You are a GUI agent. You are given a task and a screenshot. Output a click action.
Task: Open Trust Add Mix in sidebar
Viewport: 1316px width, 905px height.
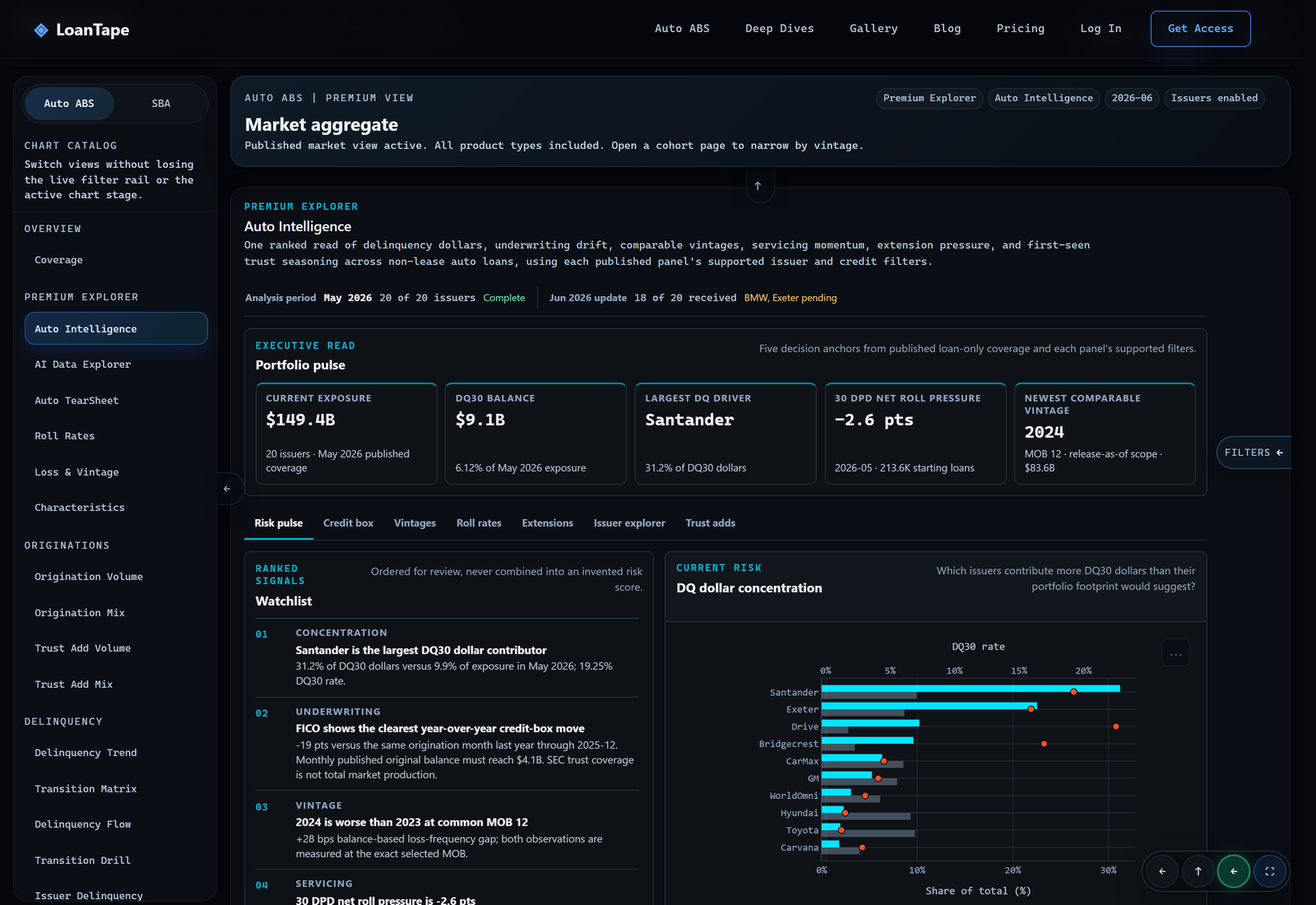(116, 685)
